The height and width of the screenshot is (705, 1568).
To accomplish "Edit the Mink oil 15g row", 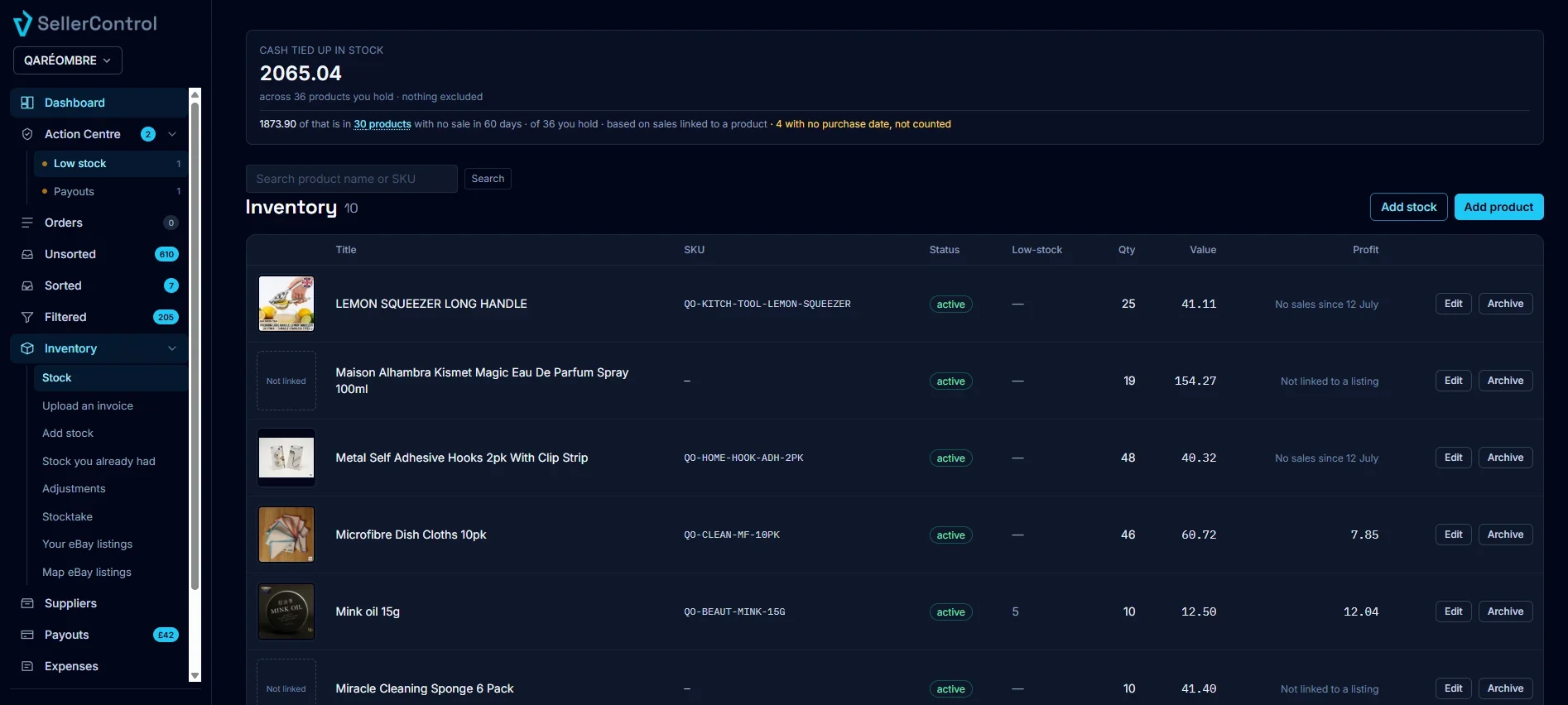I will coord(1453,611).
